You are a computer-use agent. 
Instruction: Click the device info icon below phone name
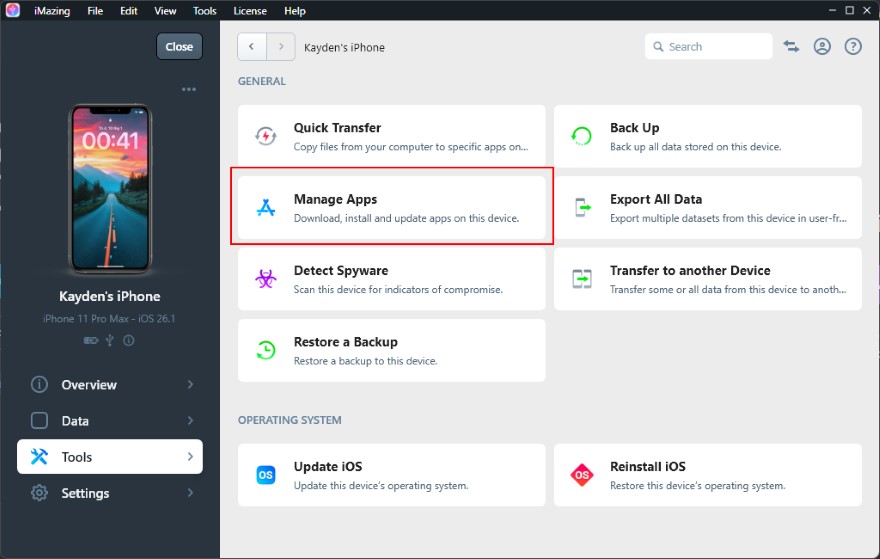[129, 340]
